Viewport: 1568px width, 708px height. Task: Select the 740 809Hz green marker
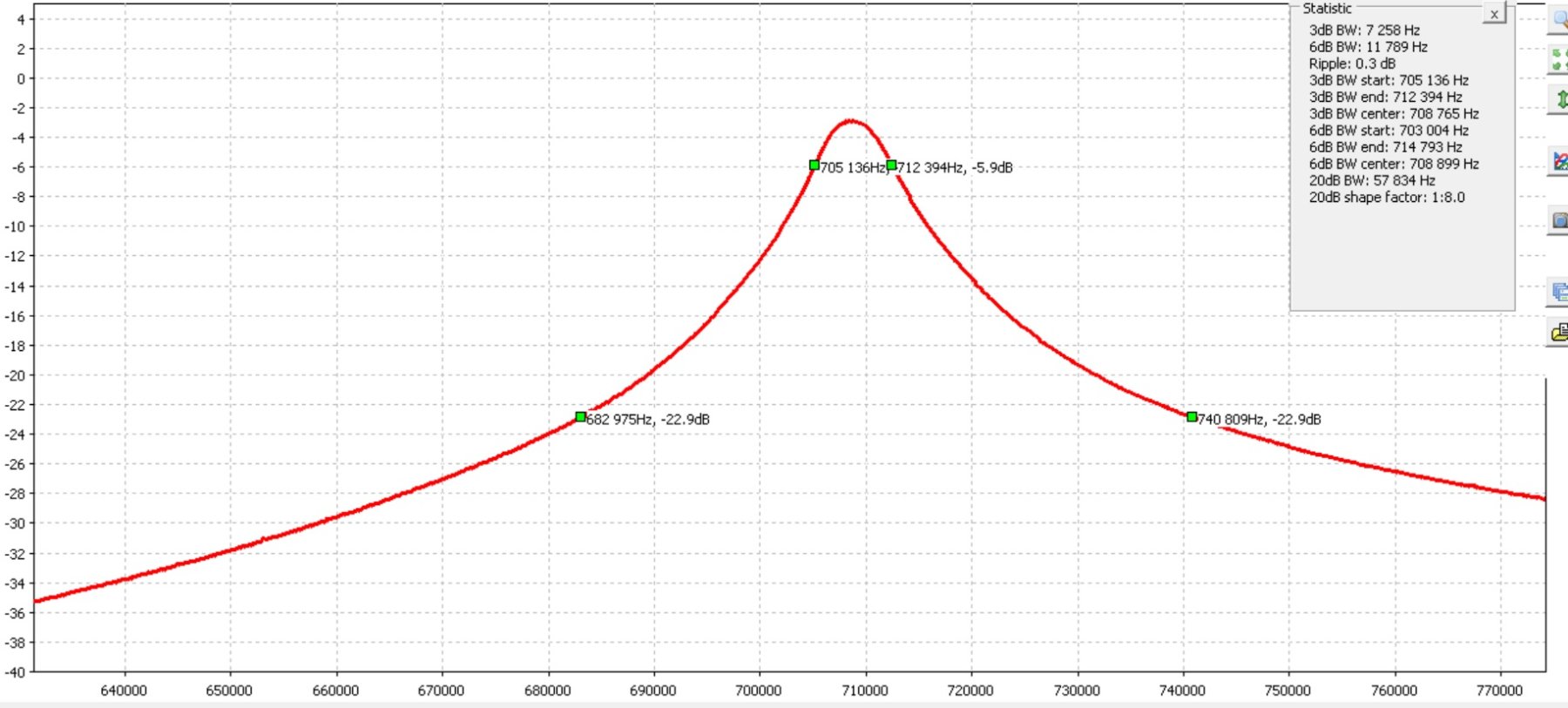(x=1192, y=416)
